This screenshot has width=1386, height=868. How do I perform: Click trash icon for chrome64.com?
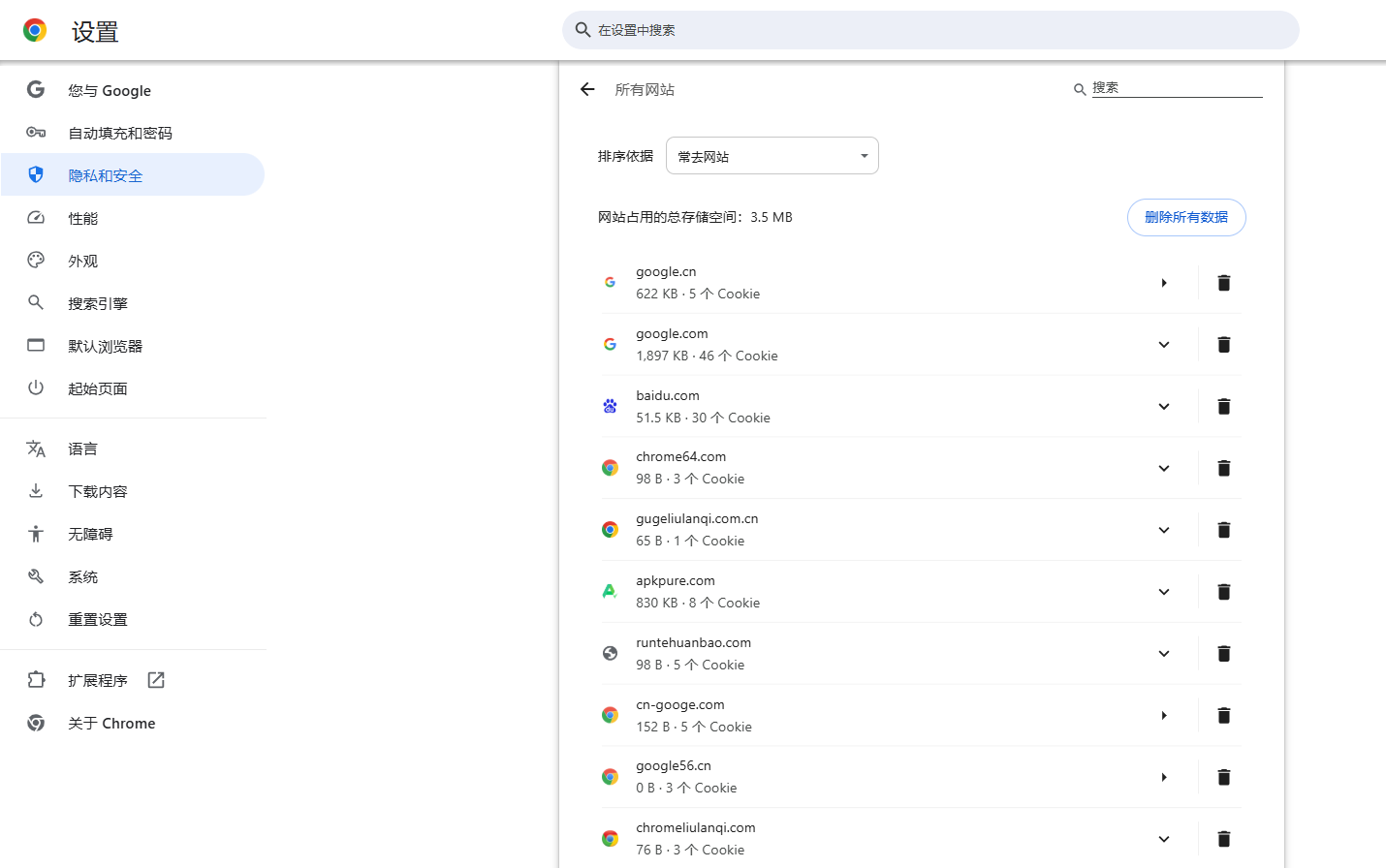pyautogui.click(x=1223, y=469)
